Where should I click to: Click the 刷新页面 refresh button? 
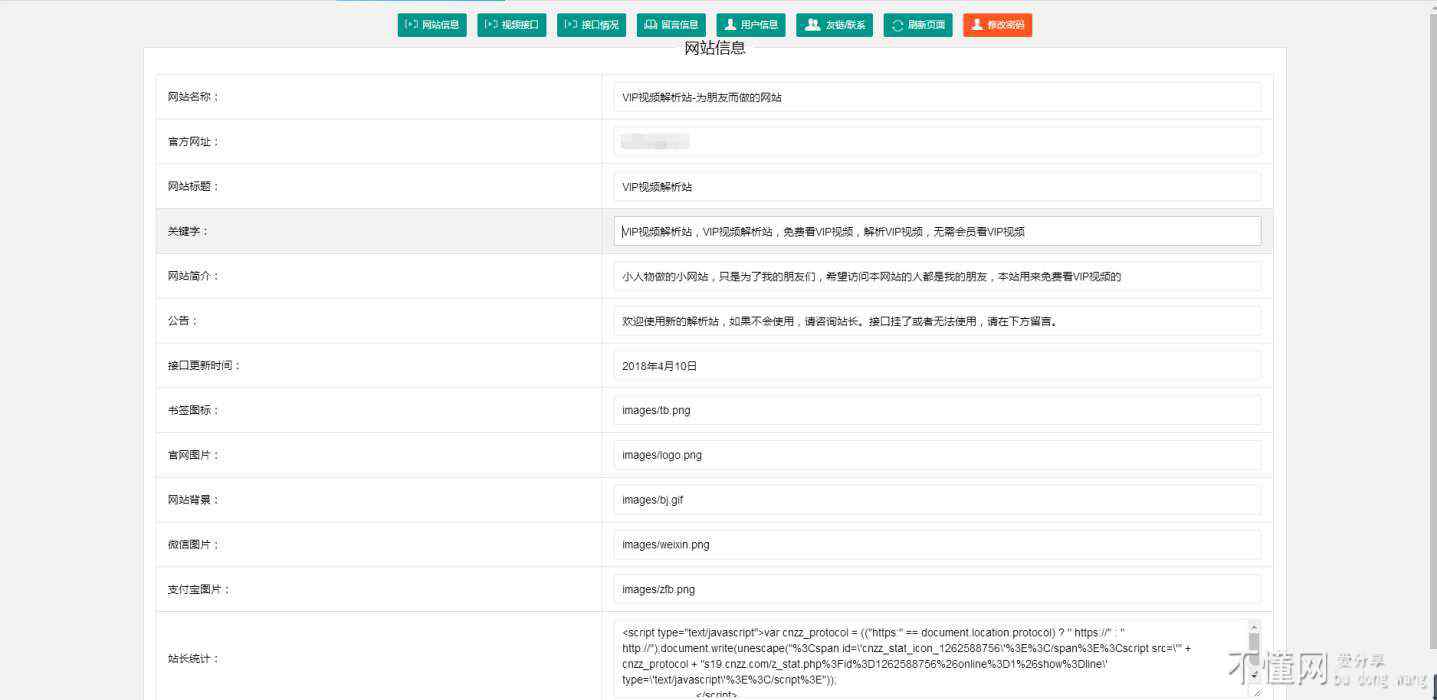918,25
